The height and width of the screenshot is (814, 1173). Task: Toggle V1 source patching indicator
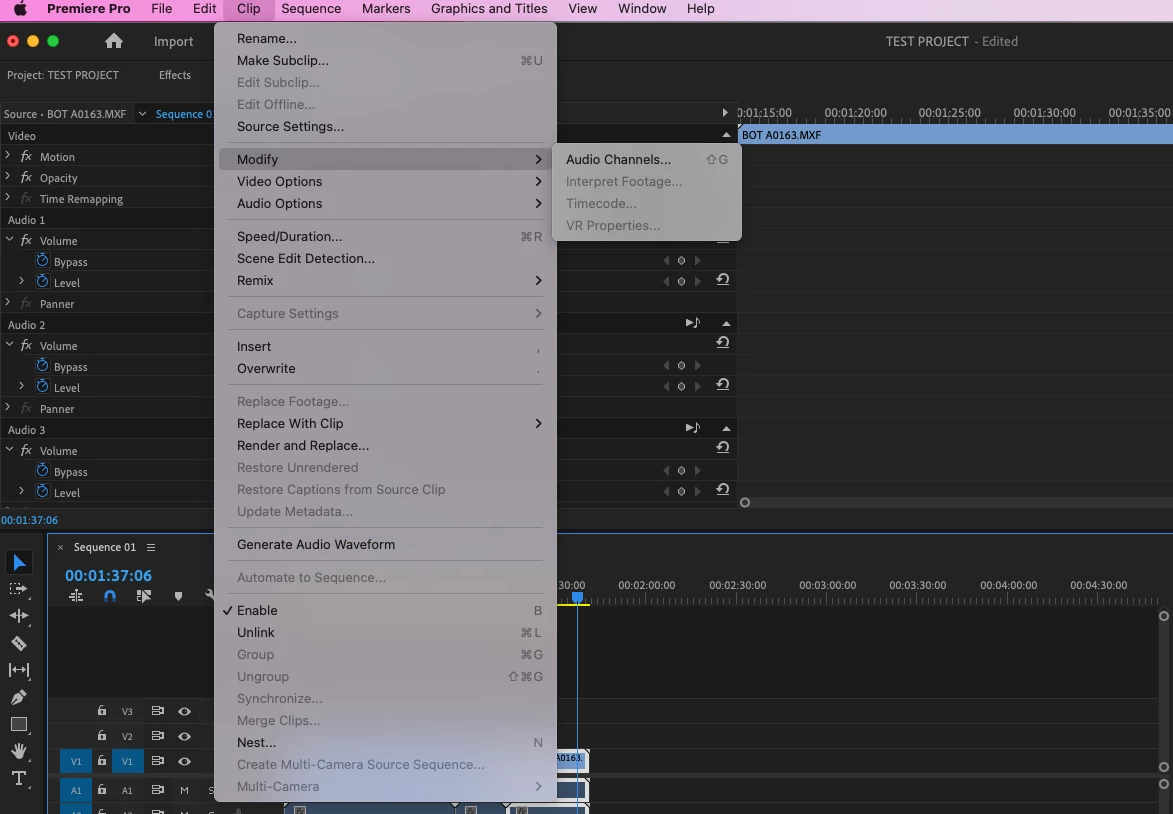[x=76, y=762]
